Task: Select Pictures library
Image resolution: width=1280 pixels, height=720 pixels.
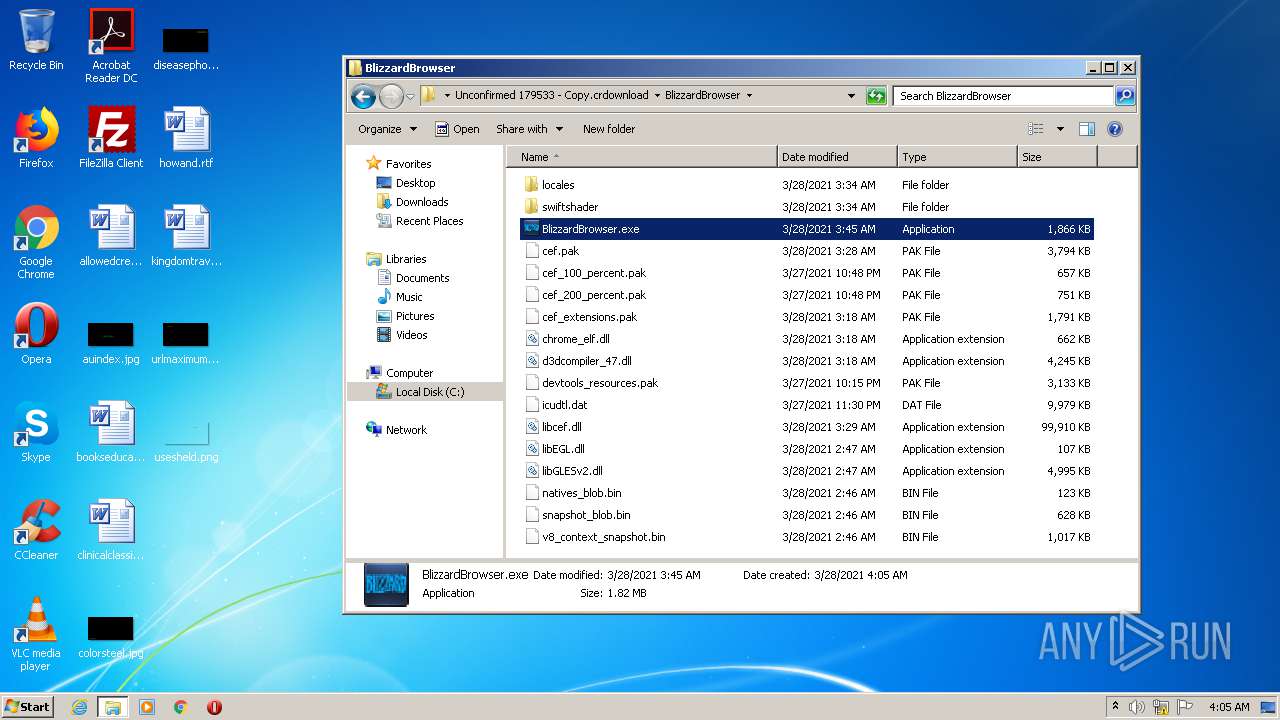Action: pyautogui.click(x=415, y=316)
